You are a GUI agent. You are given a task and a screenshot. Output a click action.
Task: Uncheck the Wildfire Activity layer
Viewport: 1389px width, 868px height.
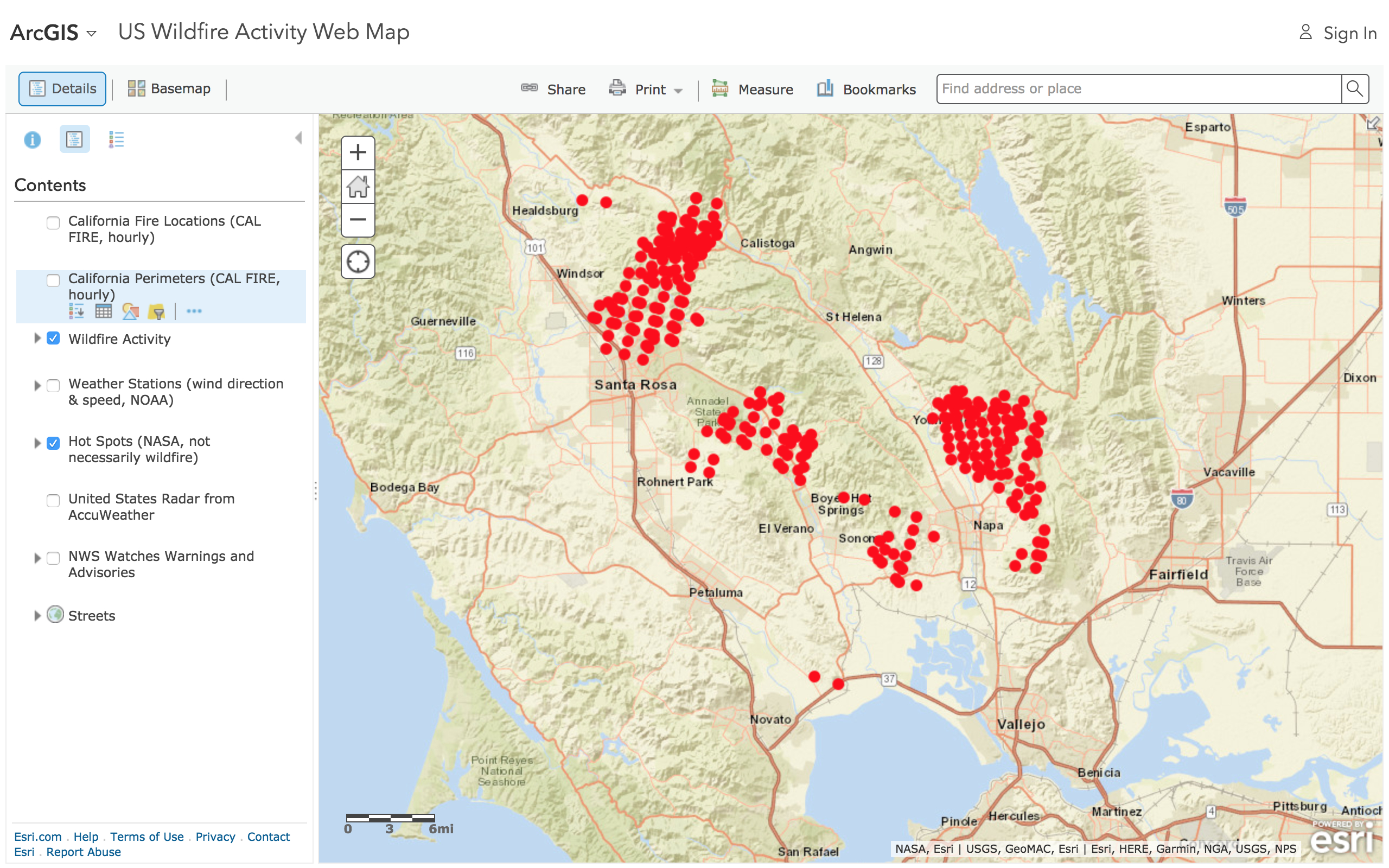(x=53, y=339)
